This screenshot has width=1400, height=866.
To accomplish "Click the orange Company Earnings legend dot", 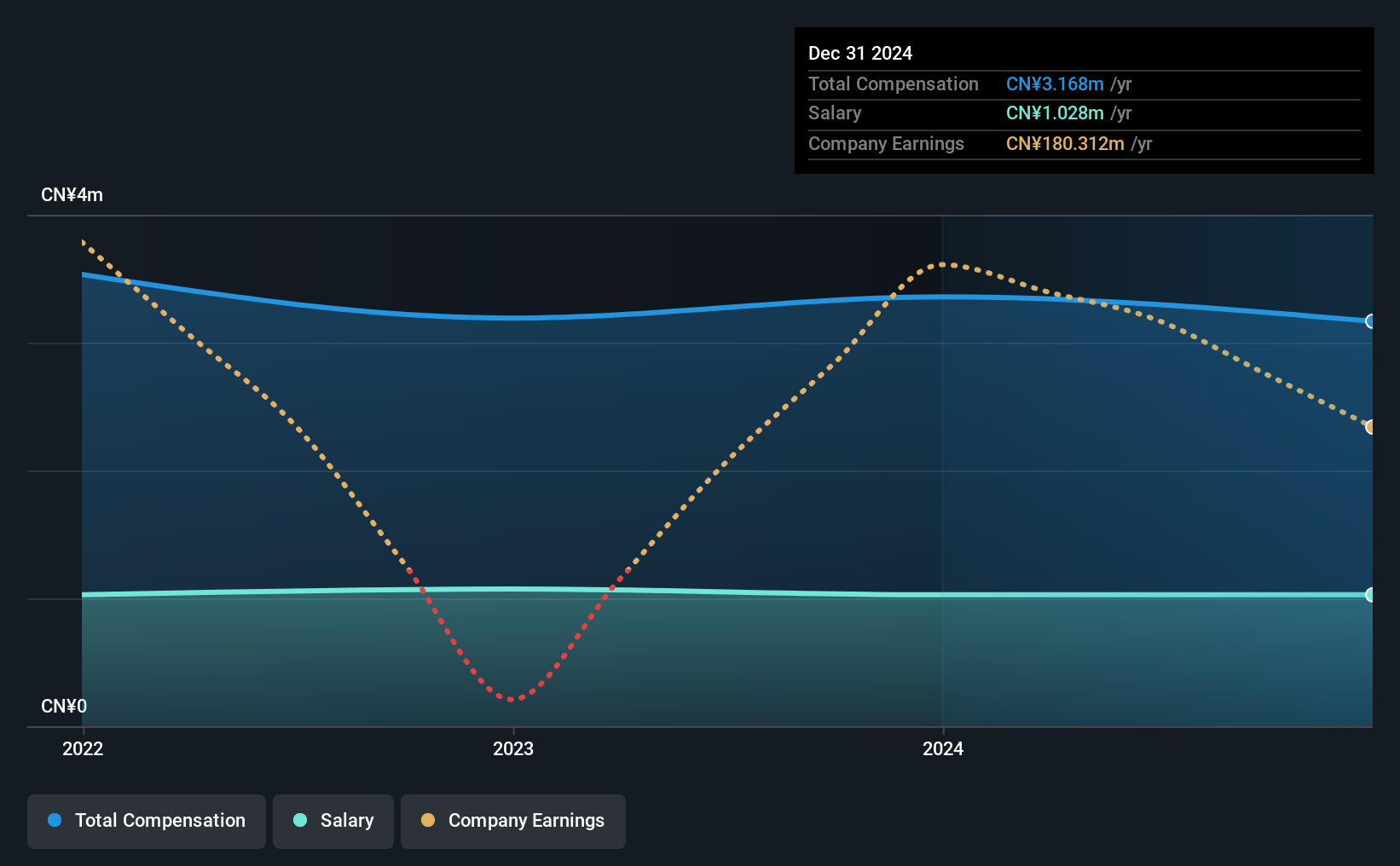I will (428, 820).
